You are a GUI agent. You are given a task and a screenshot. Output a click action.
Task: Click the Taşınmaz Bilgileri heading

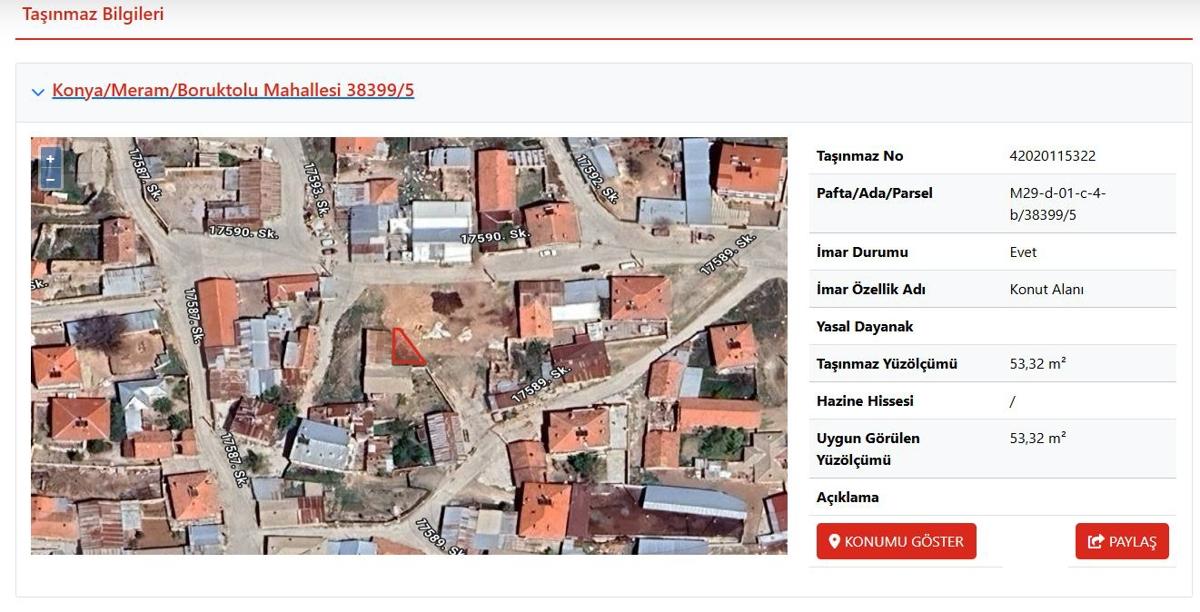[x=93, y=14]
